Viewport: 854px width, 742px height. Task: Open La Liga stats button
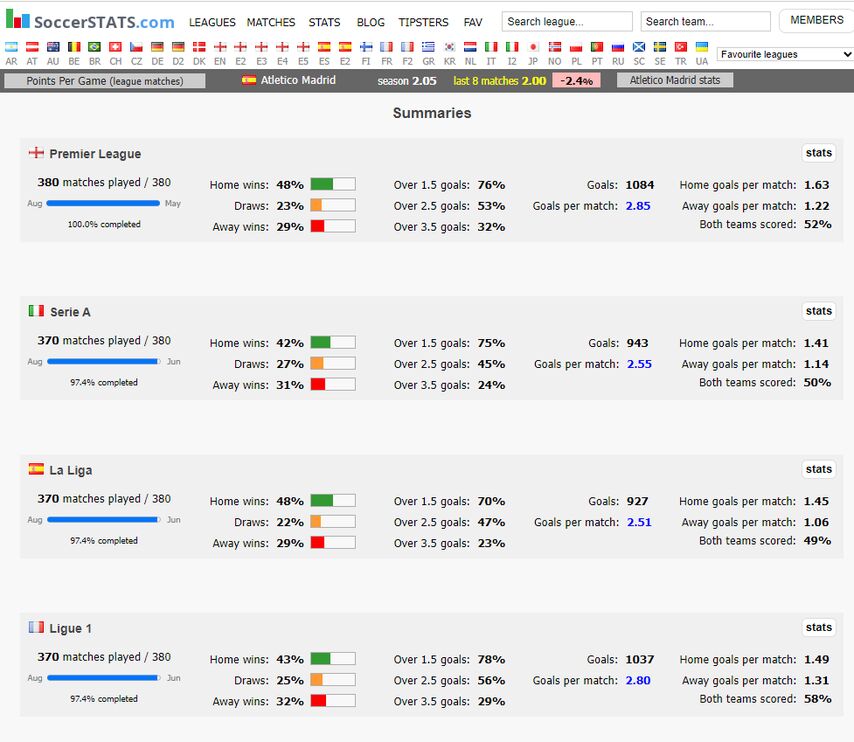[x=819, y=469]
